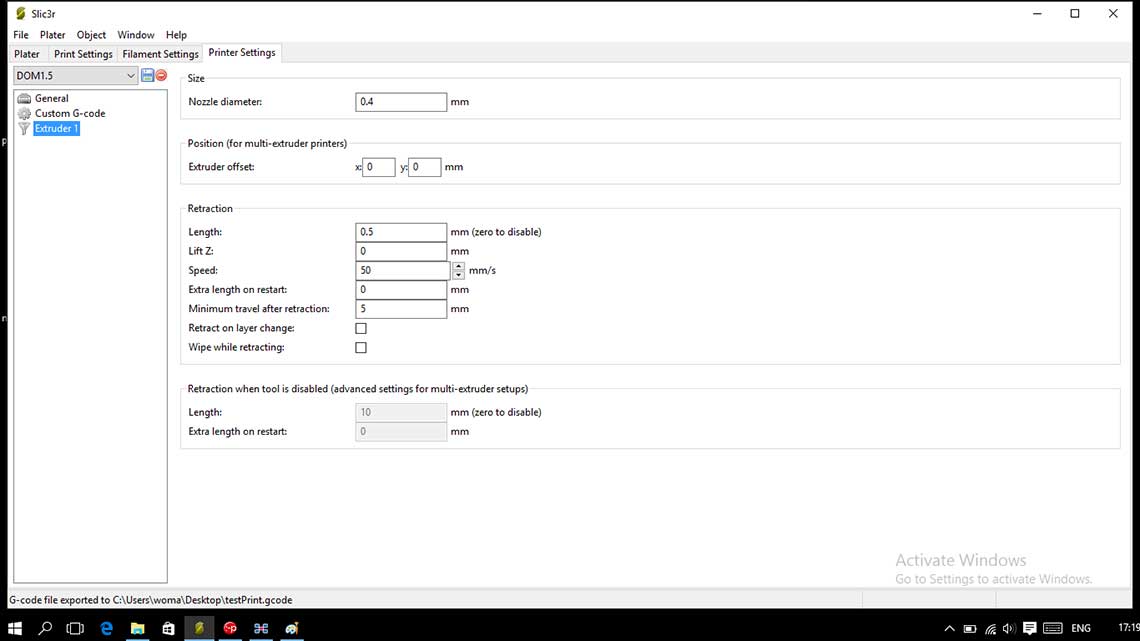This screenshot has height=641, width=1140.
Task: Open Microsoft Store from taskbar
Action: click(168, 629)
